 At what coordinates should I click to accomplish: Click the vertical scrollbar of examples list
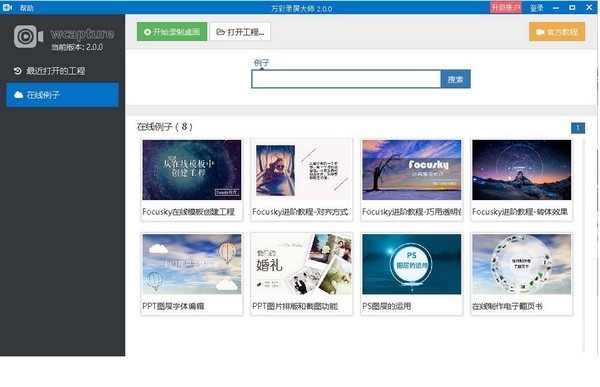click(584, 245)
